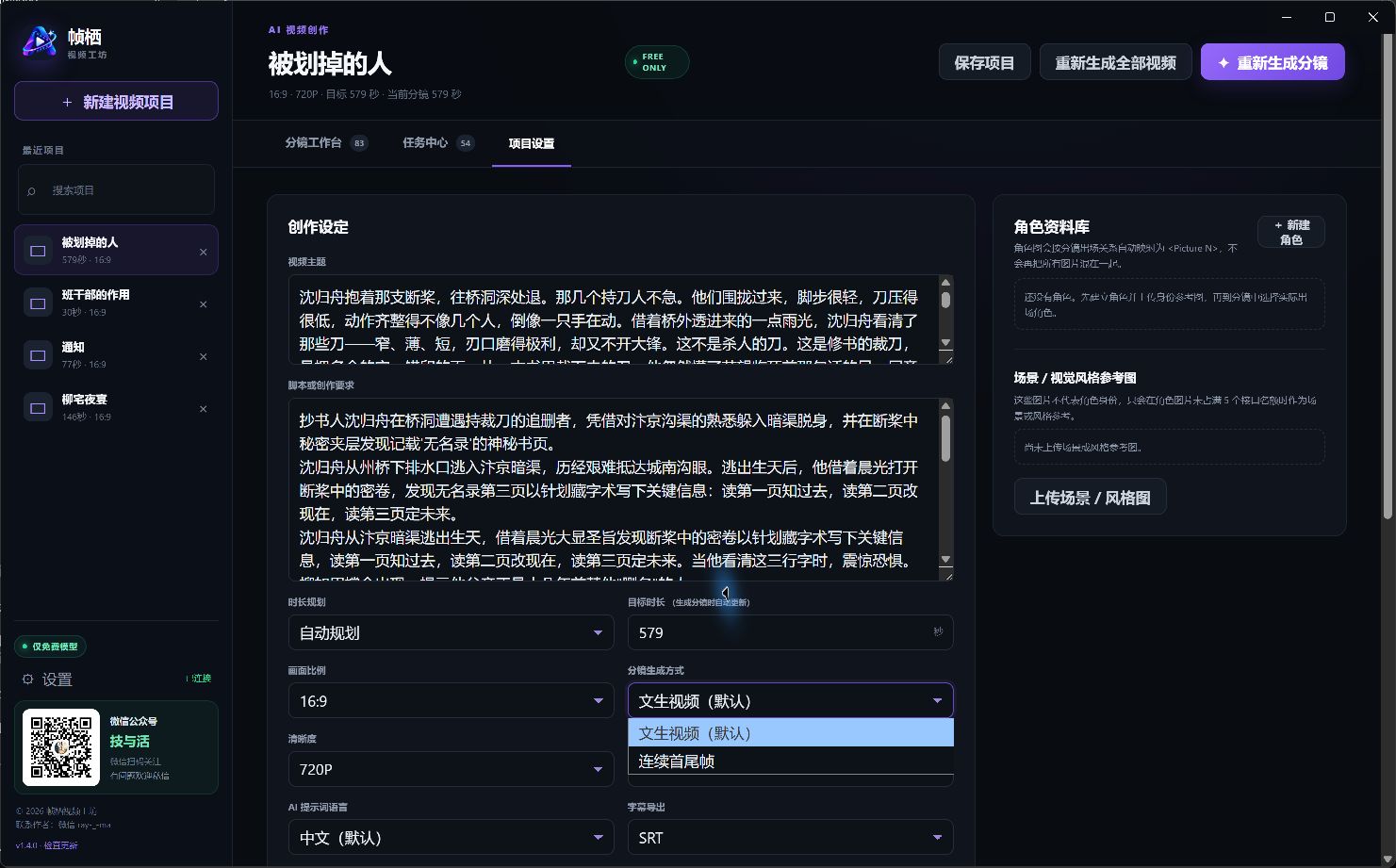Remove project 被划掉的人 with its X
1396x868 pixels.
pos(203,252)
